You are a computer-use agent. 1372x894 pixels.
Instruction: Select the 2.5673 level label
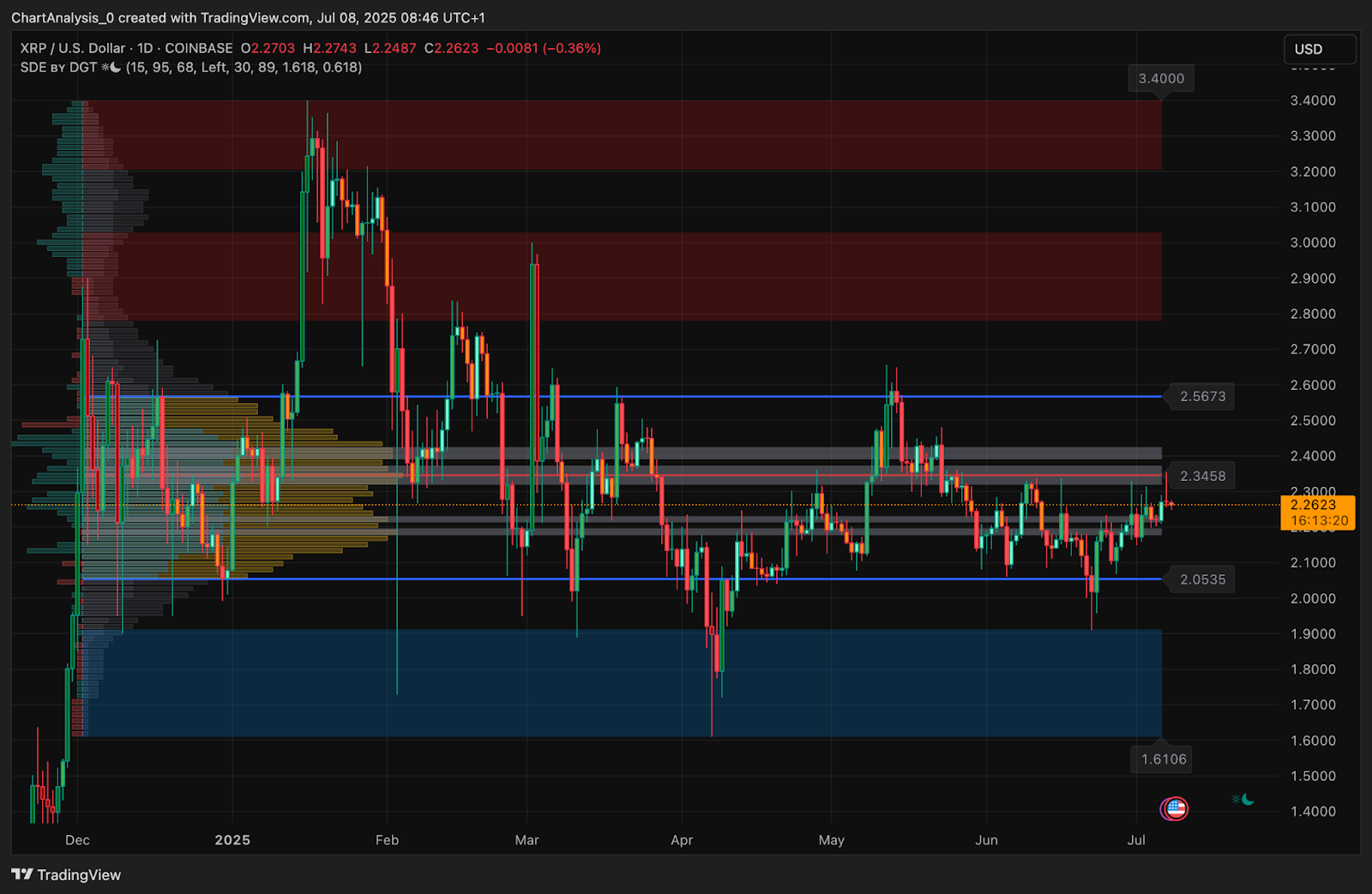1203,396
